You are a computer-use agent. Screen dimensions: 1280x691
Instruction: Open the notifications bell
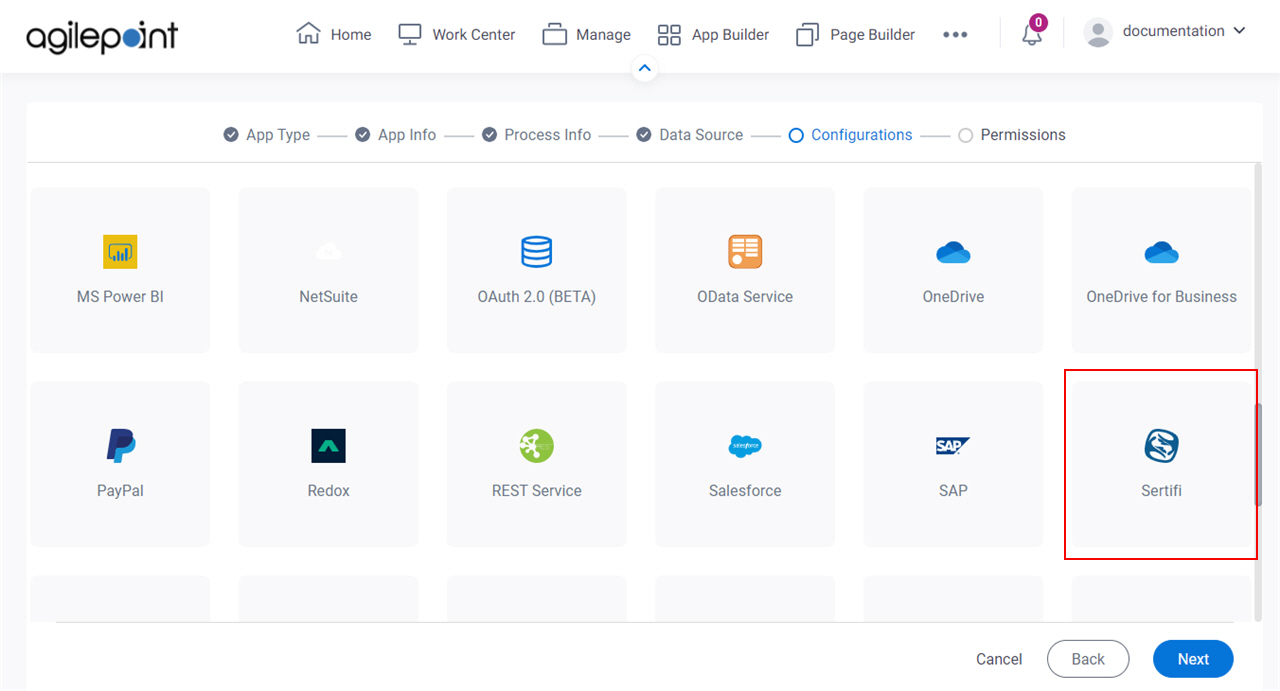(1032, 34)
